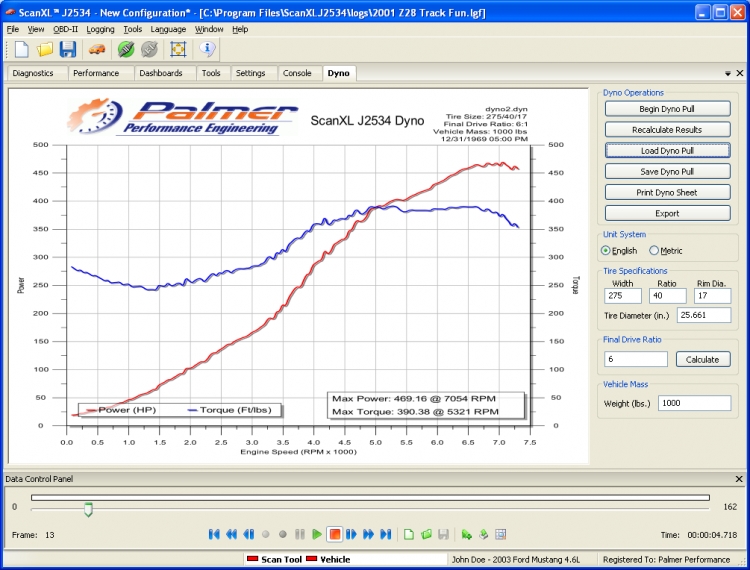Toggle the full screen arrows icon

(x=178, y=49)
